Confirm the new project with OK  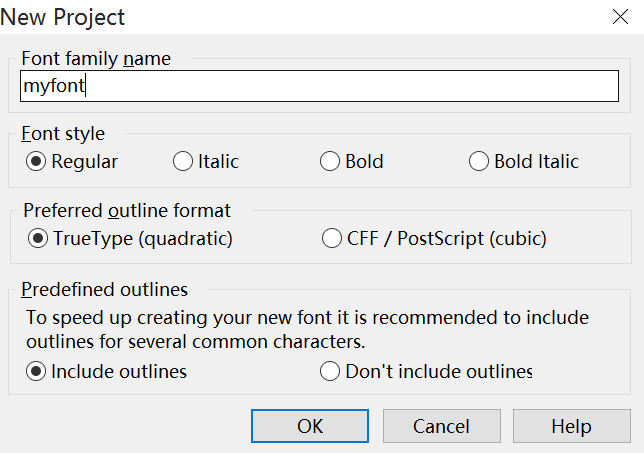(x=310, y=426)
